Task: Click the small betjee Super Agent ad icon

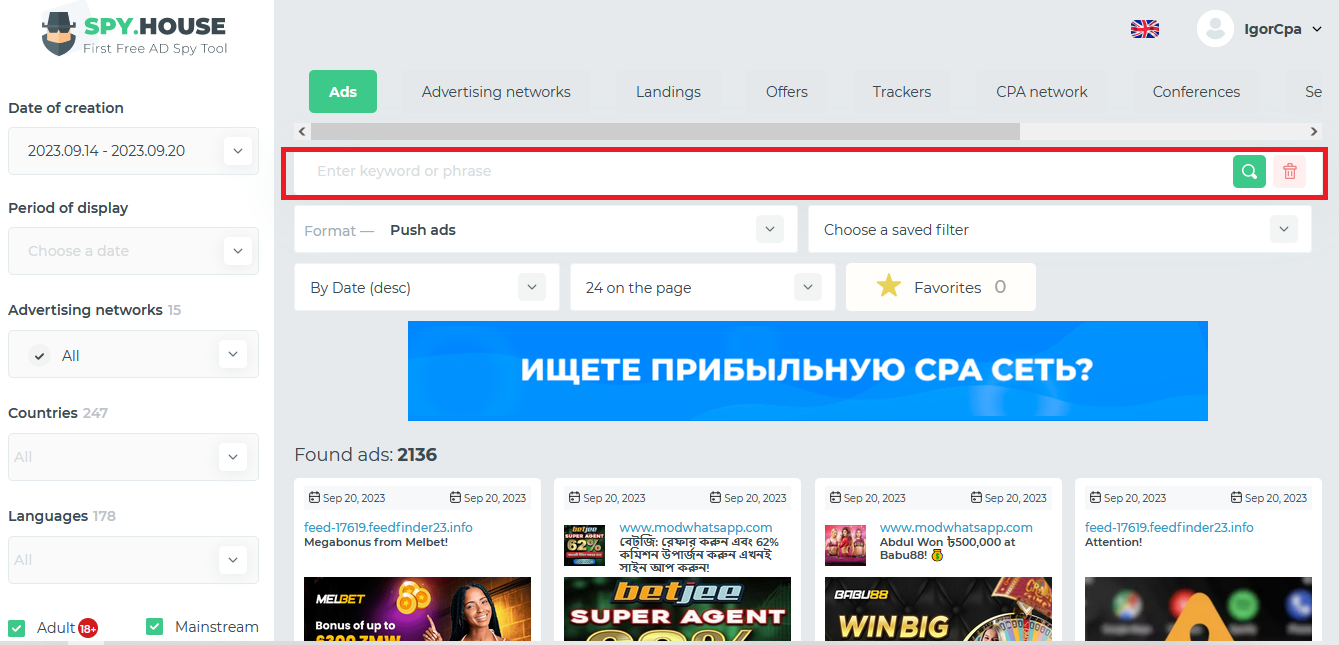Action: point(584,546)
